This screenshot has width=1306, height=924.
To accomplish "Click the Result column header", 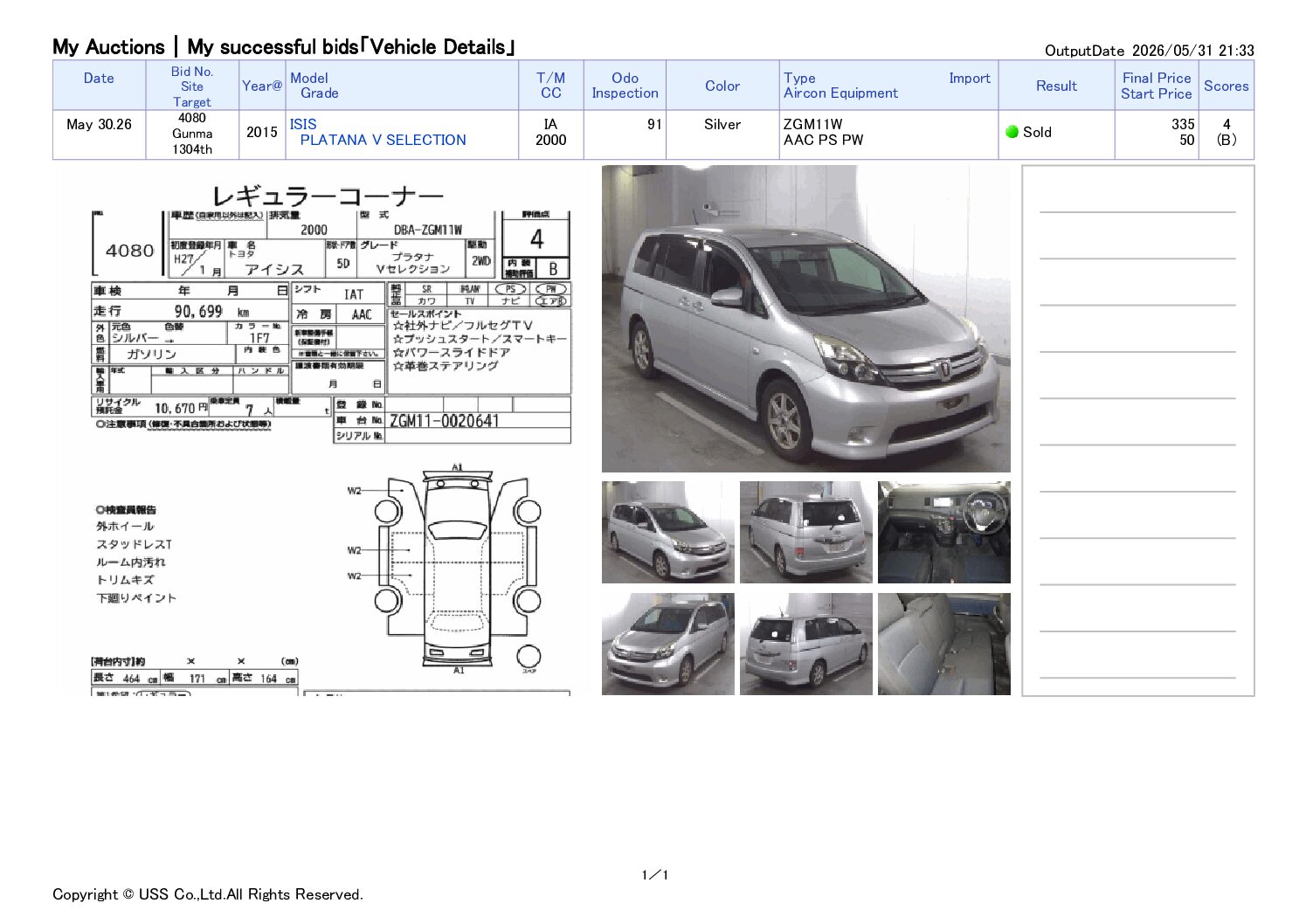I will 1056,86.
